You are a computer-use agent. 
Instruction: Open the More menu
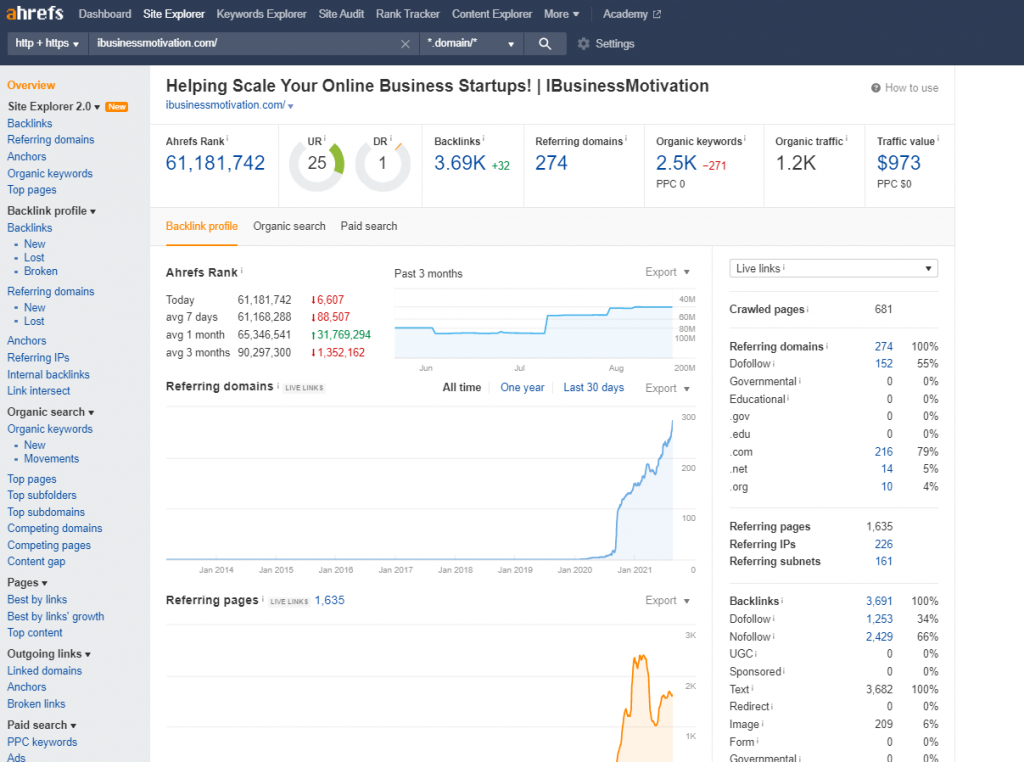click(561, 14)
